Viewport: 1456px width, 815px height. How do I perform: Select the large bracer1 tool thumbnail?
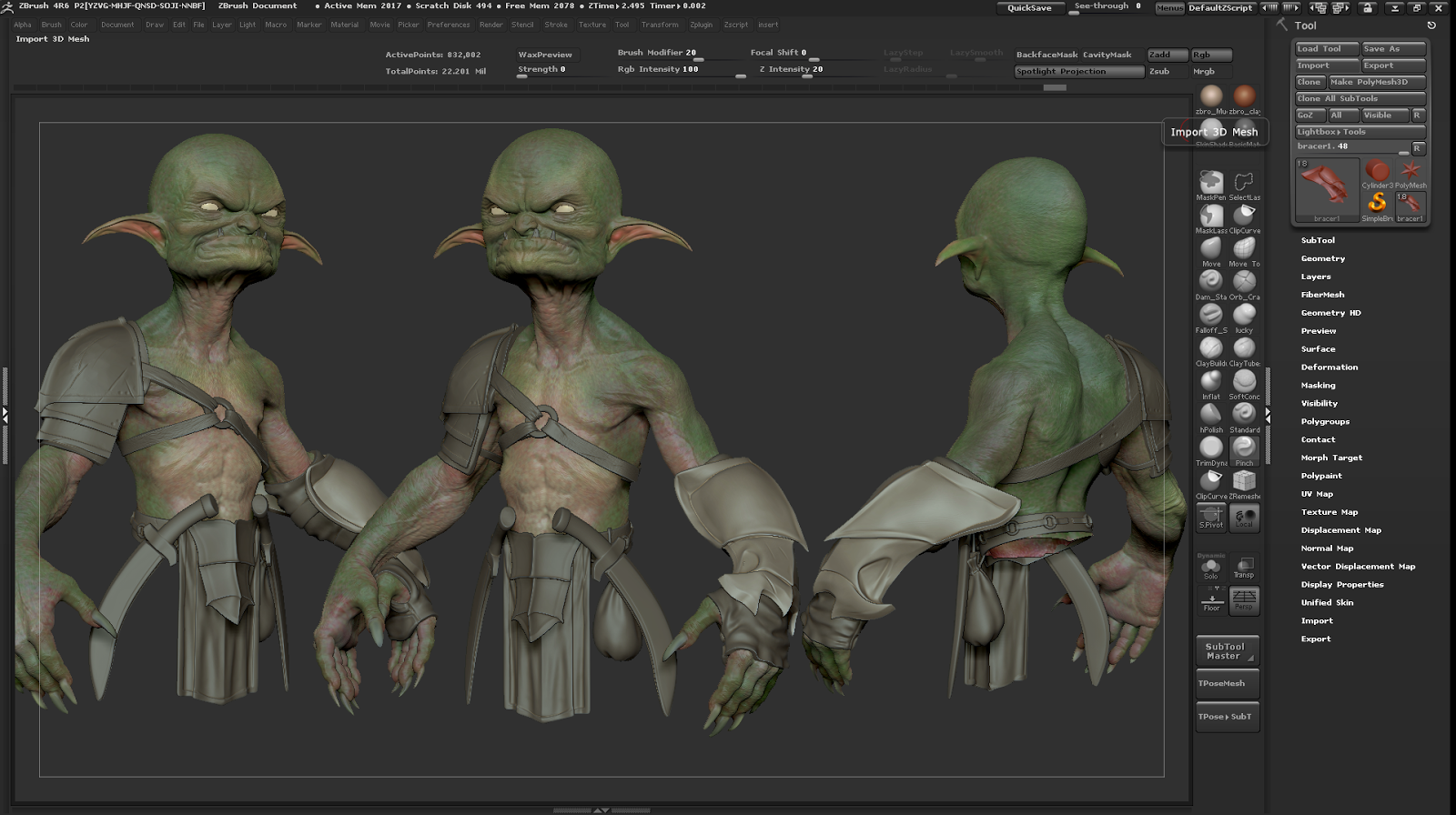tap(1327, 190)
